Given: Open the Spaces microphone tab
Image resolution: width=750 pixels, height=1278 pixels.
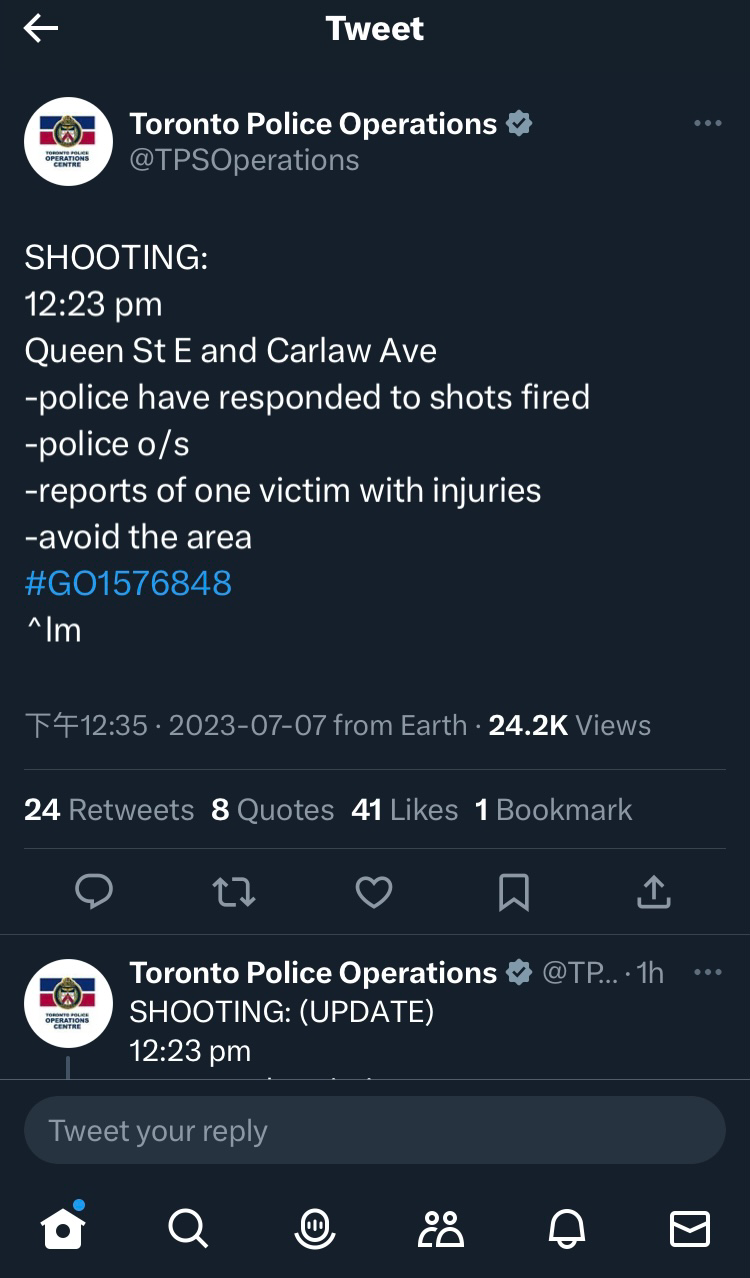Looking at the screenshot, I should tap(314, 1227).
